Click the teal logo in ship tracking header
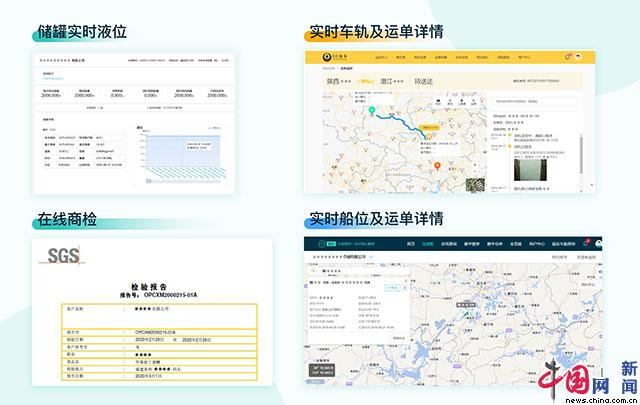 point(323,243)
